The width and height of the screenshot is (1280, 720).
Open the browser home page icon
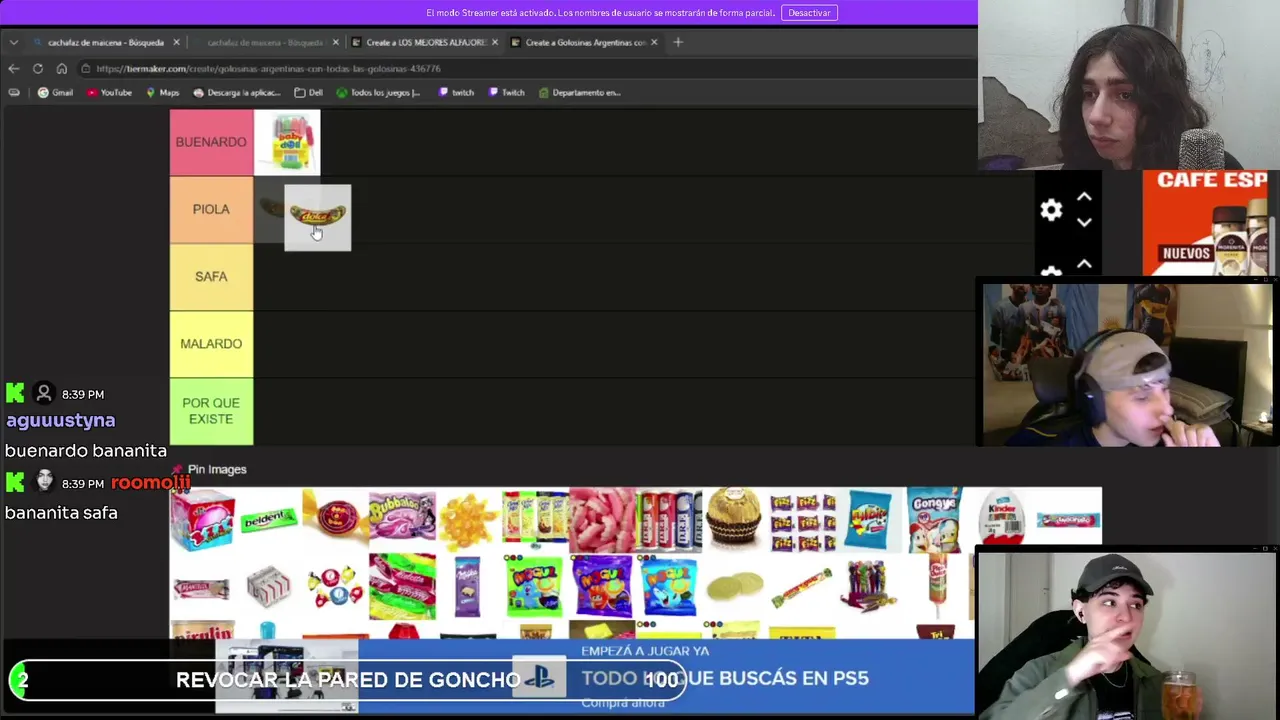(x=62, y=69)
